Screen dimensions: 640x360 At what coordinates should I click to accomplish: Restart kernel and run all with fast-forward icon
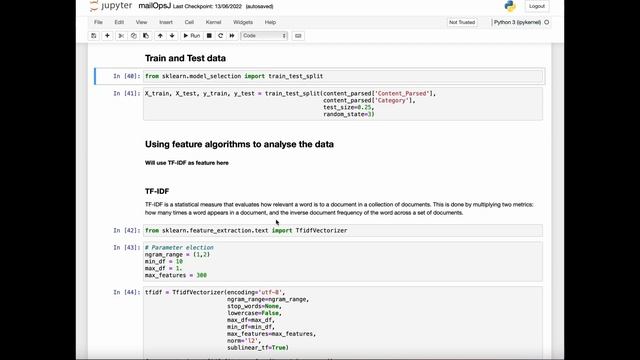[x=232, y=36]
